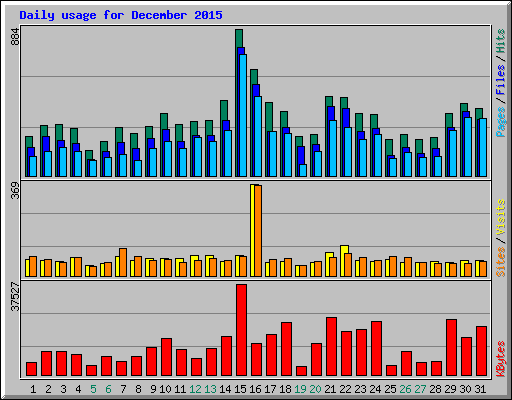
Task: Click the red KBytes bar for day 21
Action: point(332,347)
